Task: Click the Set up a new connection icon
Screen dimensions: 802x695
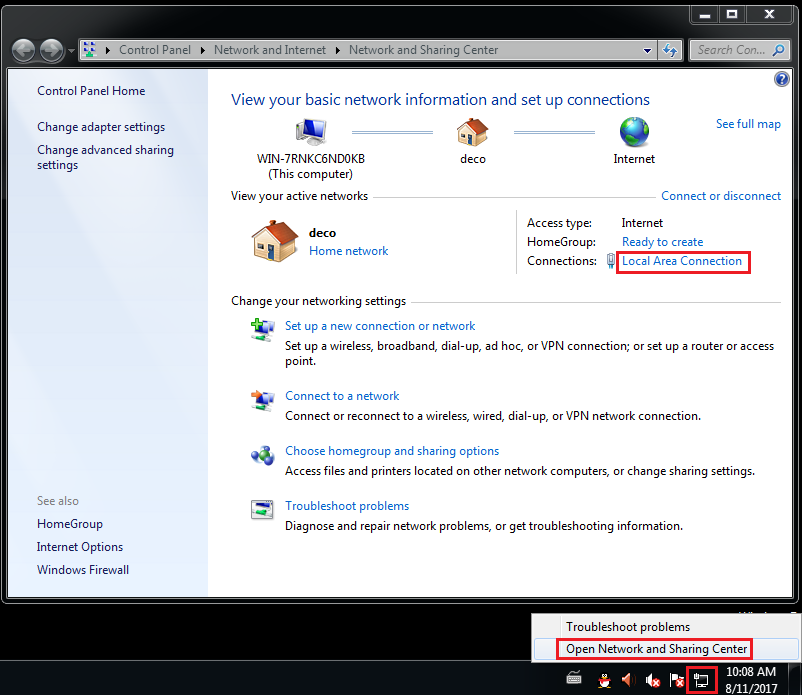Action: tap(261, 327)
